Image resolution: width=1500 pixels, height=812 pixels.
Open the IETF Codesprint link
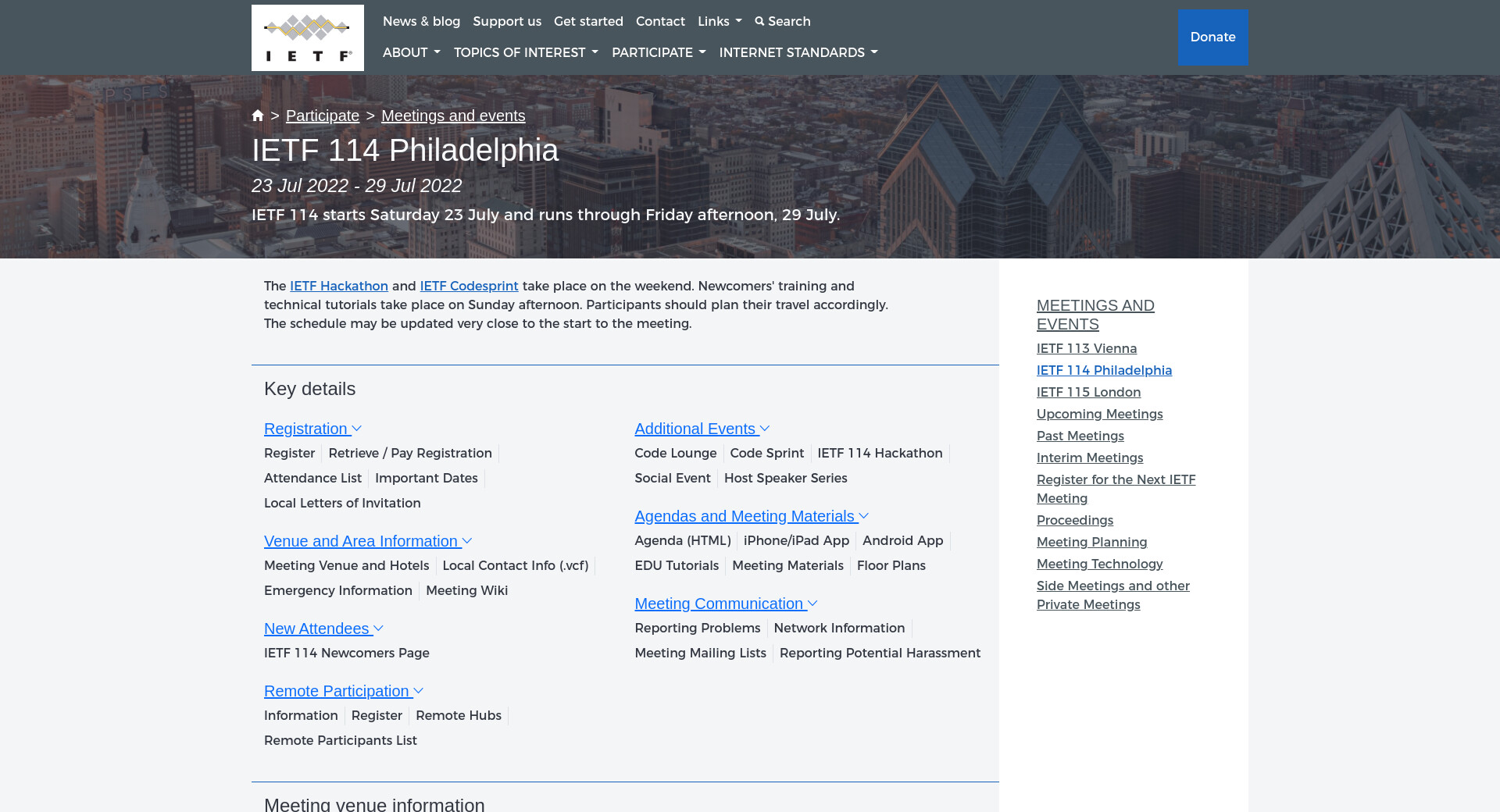tap(469, 286)
